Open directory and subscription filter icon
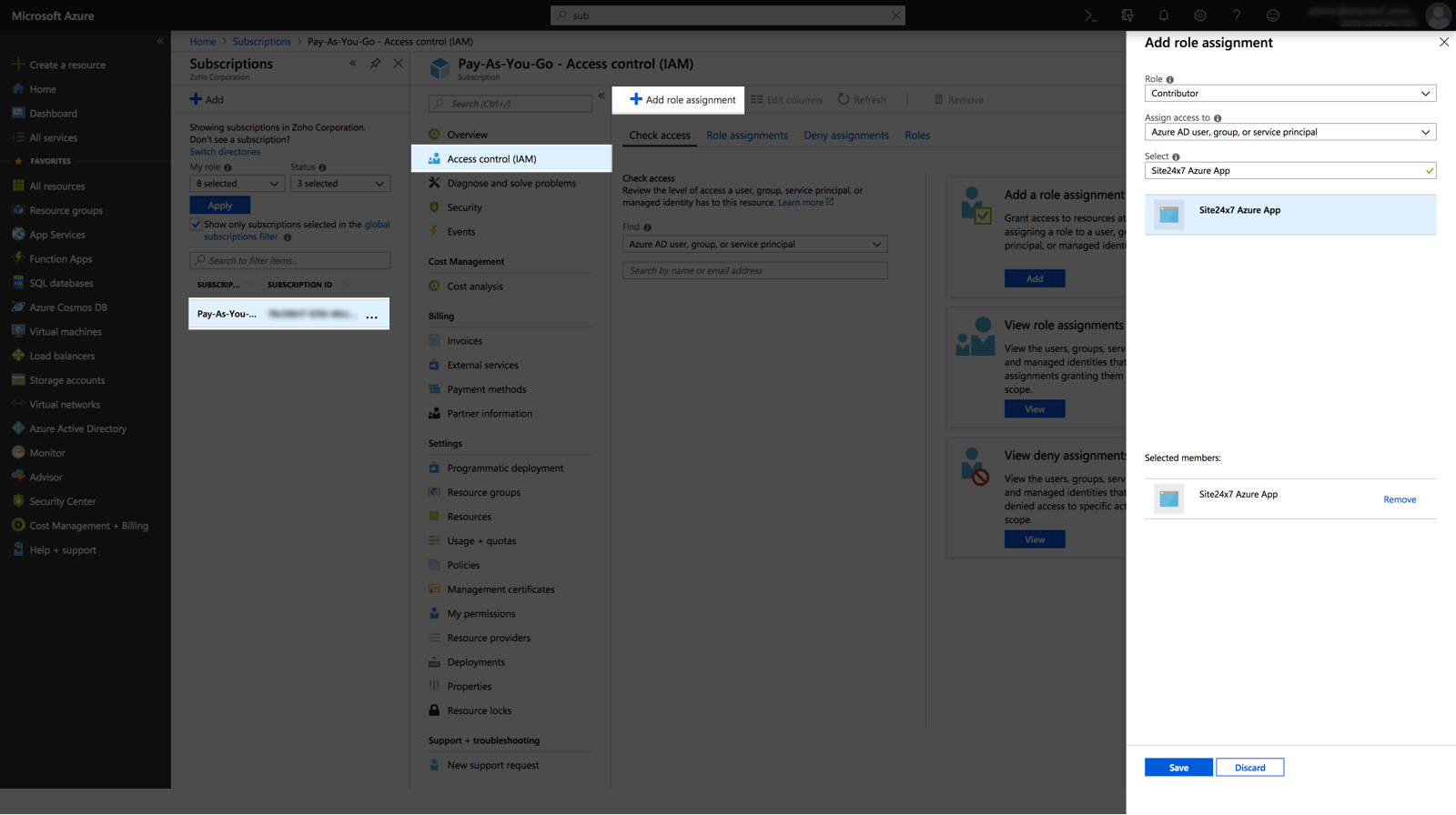1456x815 pixels. (x=1127, y=15)
